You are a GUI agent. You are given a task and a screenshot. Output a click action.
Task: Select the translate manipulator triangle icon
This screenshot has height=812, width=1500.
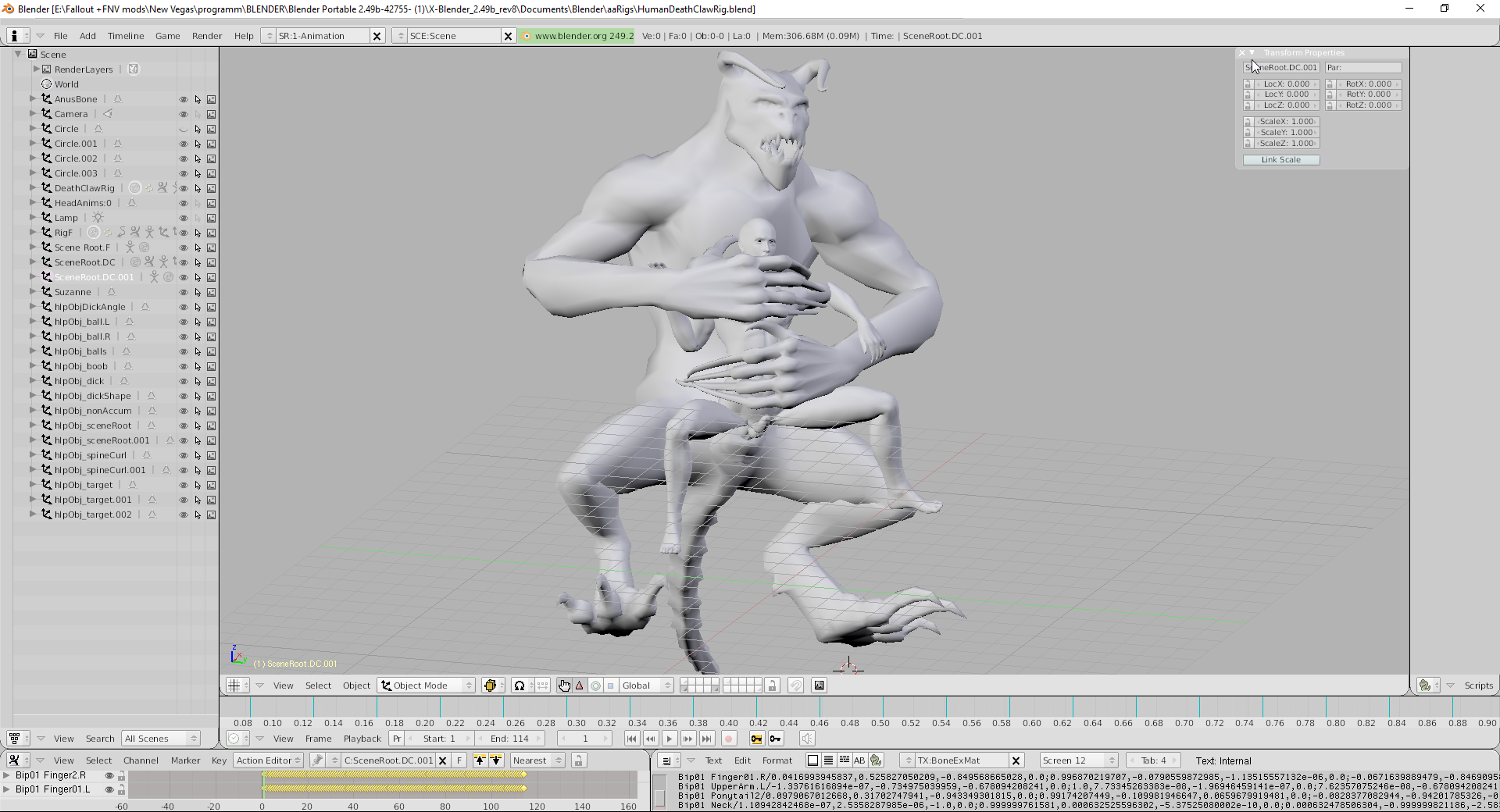(x=580, y=686)
